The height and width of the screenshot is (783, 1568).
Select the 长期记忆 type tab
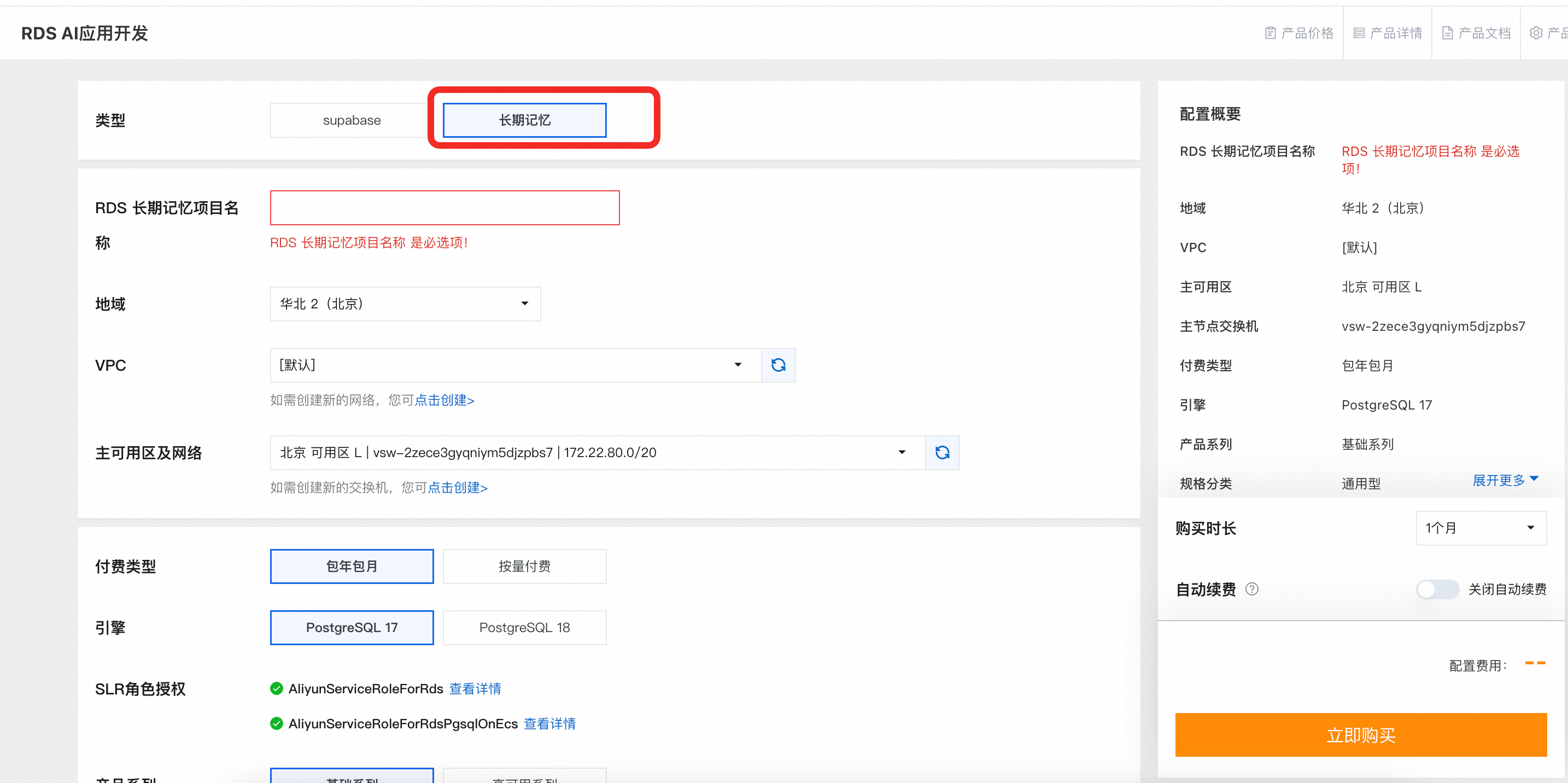point(524,120)
